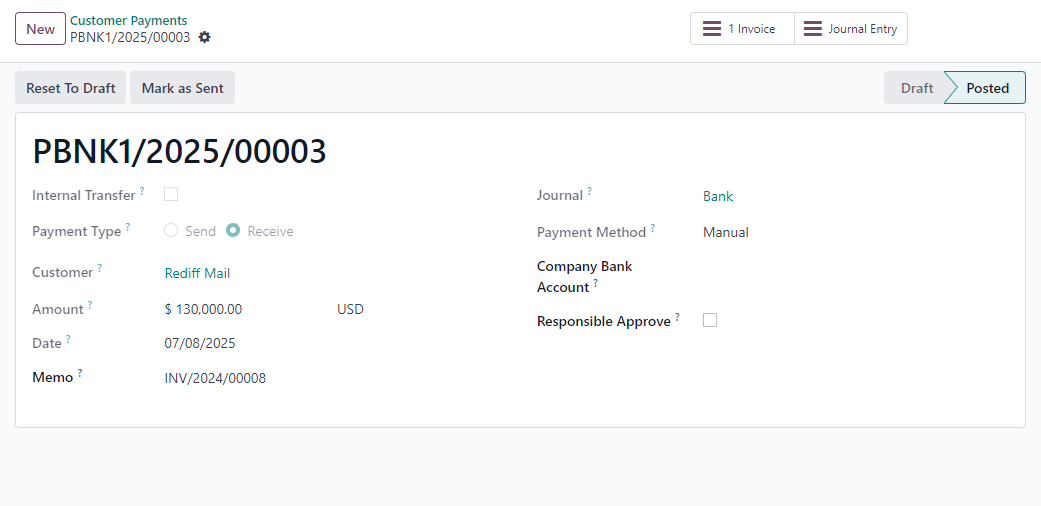Select the Posted status stage

[987, 88]
